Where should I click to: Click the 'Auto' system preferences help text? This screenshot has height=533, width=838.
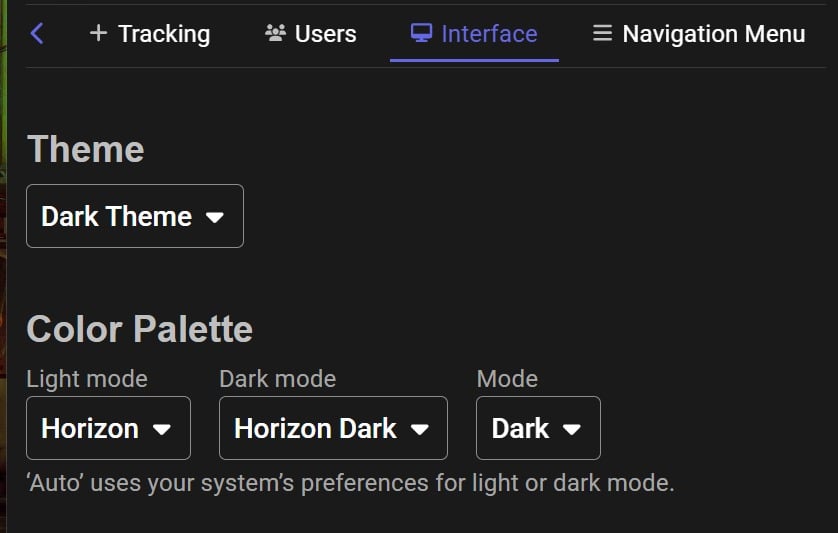point(350,484)
